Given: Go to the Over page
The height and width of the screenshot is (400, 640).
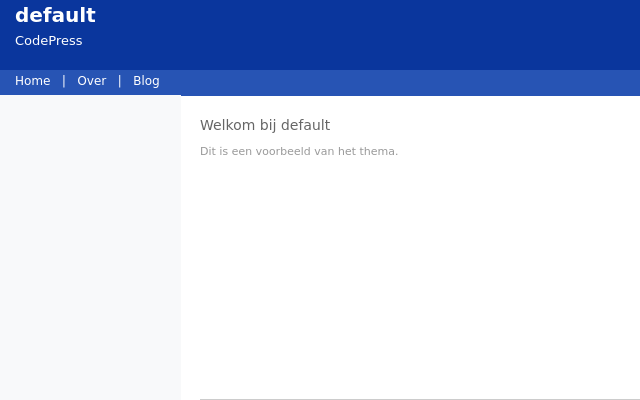Looking at the screenshot, I should pyautogui.click(x=91, y=81).
